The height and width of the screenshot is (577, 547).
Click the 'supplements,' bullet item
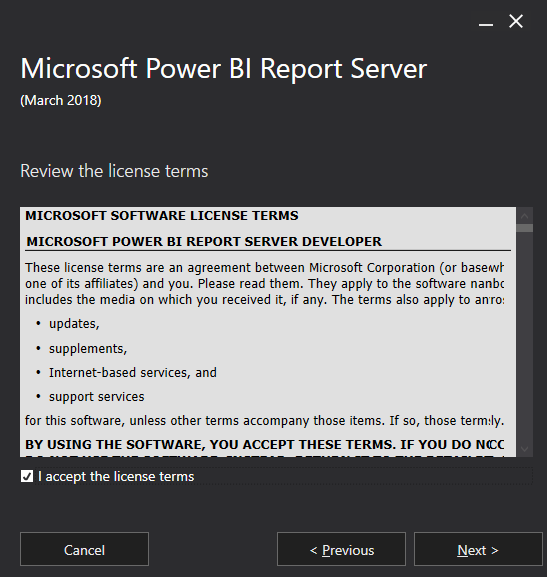(88, 348)
